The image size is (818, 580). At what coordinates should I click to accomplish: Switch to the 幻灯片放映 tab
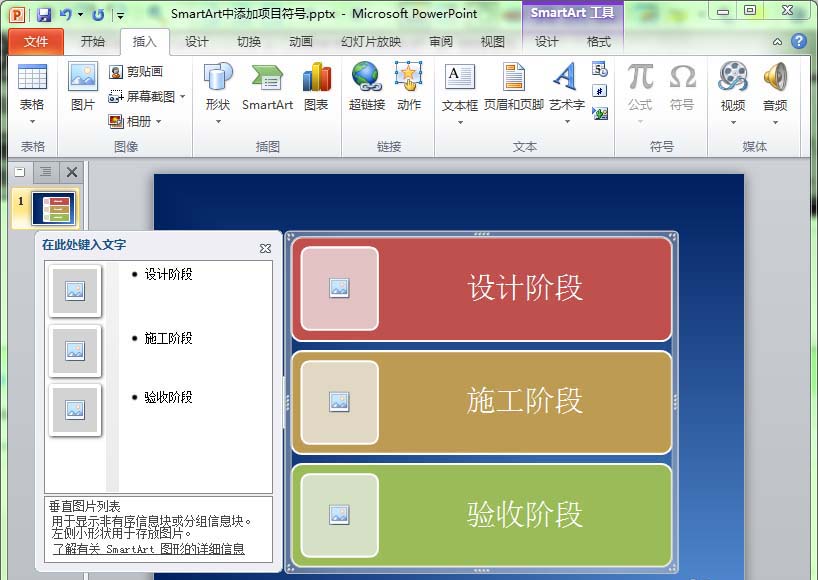pos(371,42)
